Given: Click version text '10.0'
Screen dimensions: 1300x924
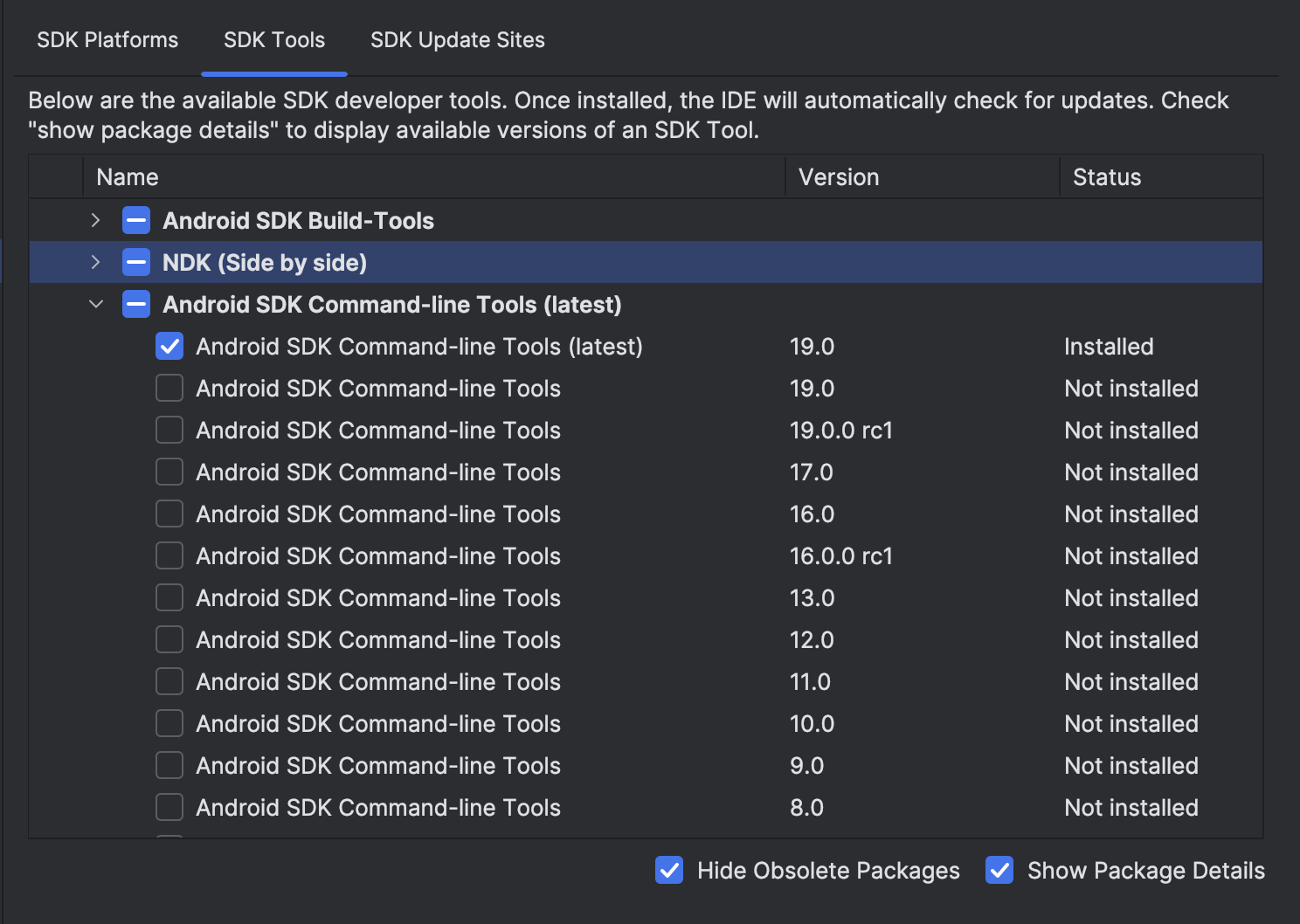Looking at the screenshot, I should pos(812,724).
